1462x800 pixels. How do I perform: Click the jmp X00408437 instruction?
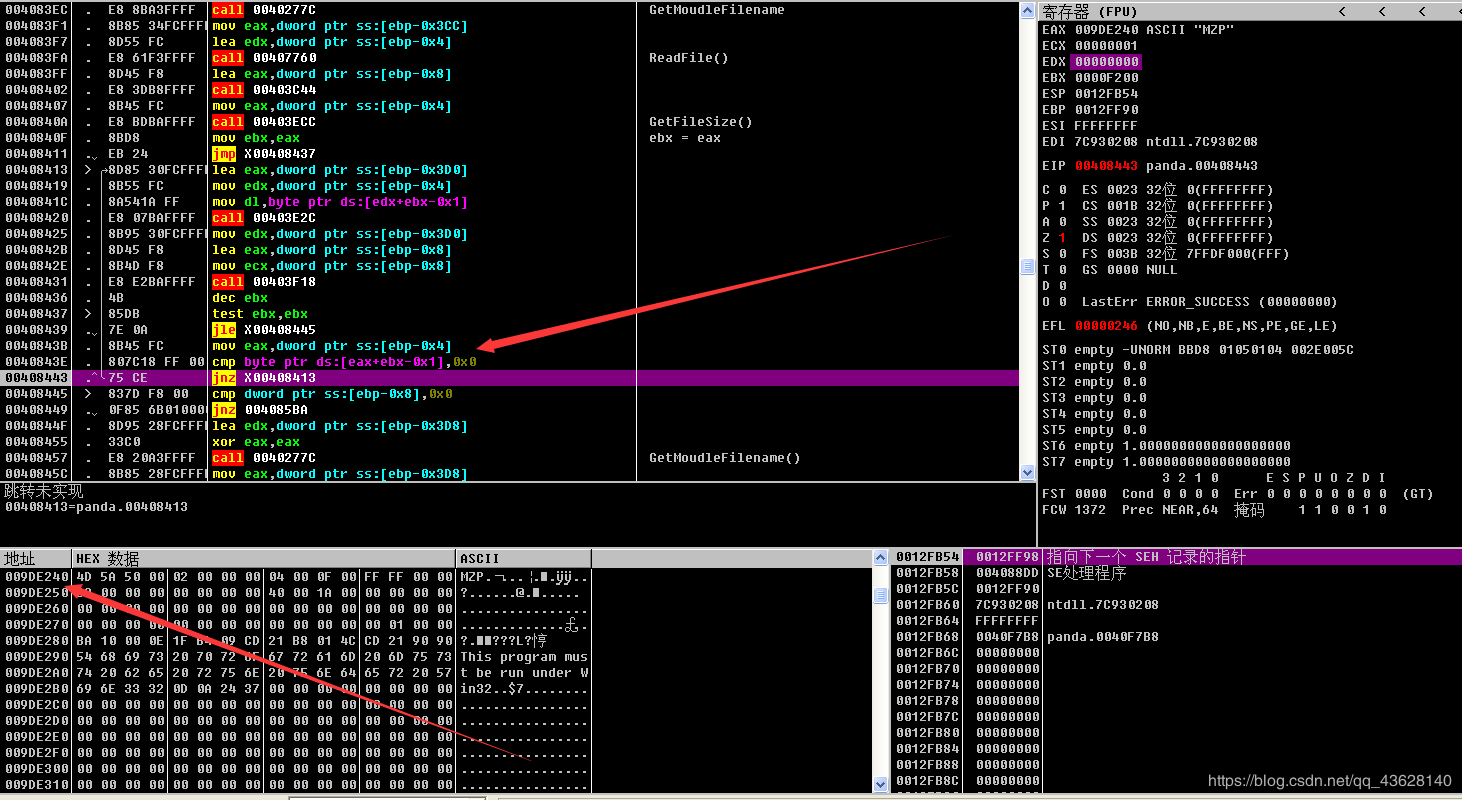[x=264, y=154]
